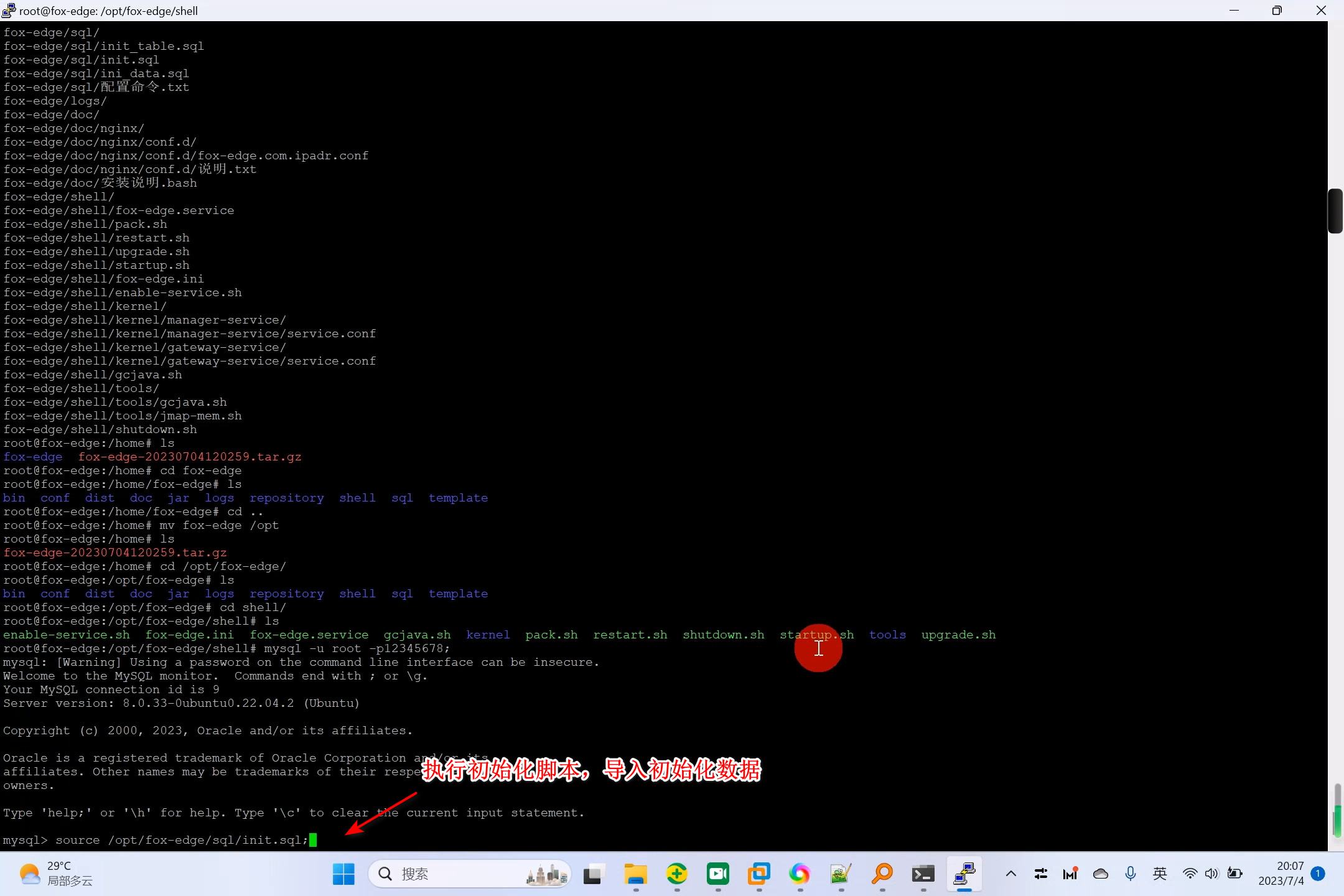This screenshot has width=1344, height=896.
Task: Click 'tools' directory in shell listing
Action: (887, 635)
